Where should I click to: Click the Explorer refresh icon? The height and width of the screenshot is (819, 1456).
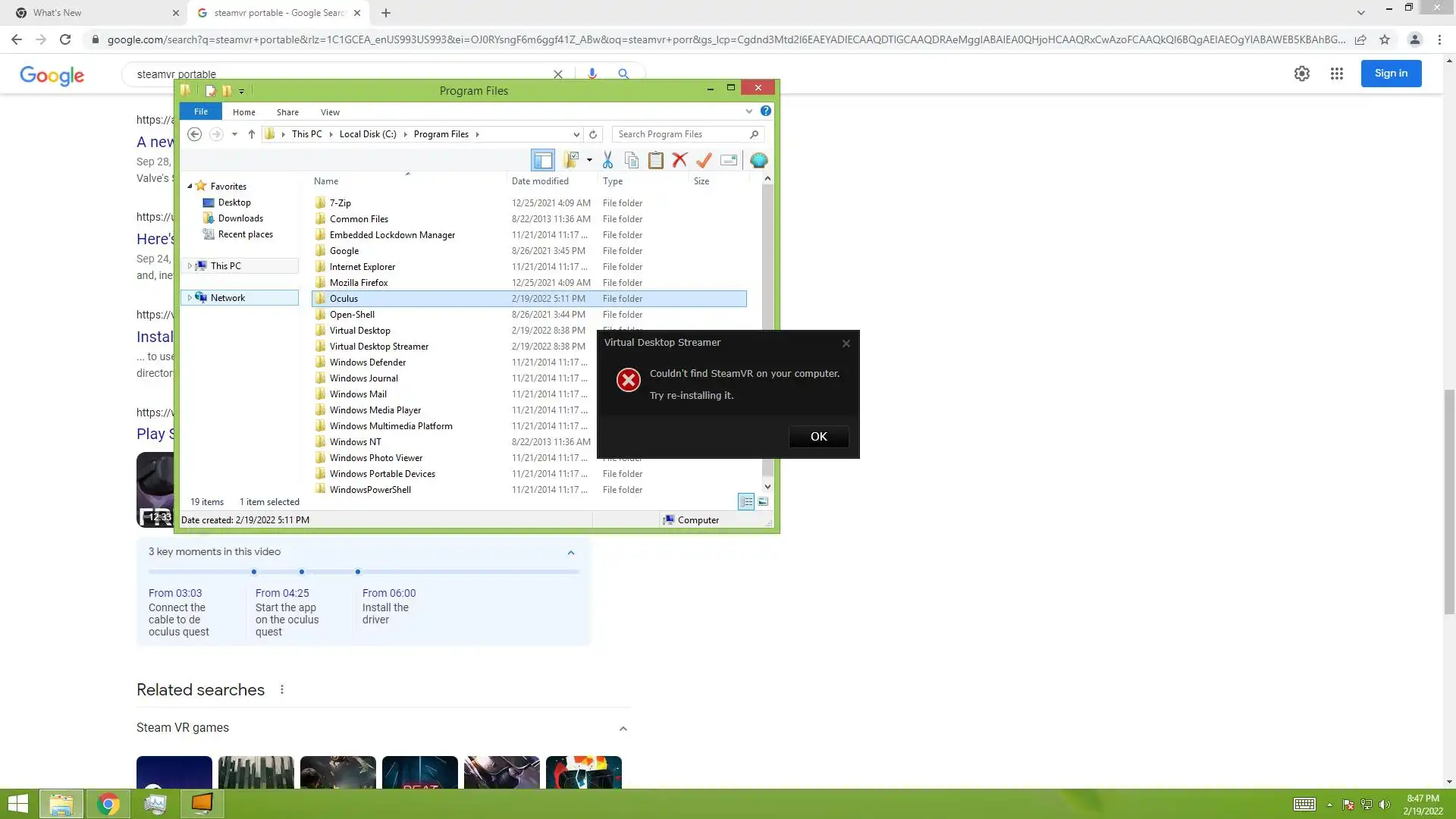[x=593, y=134]
